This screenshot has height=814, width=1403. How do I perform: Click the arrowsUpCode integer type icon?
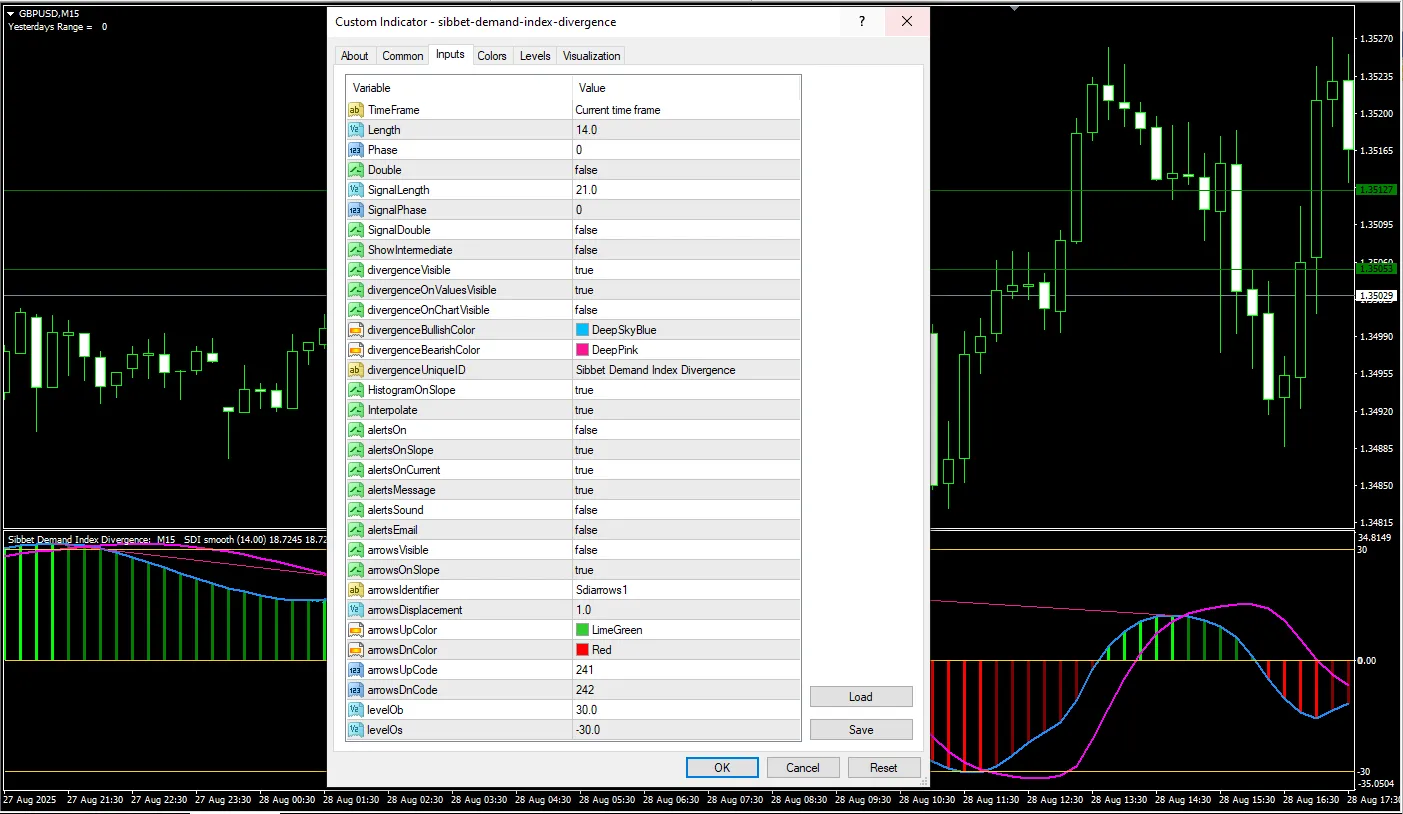click(355, 670)
